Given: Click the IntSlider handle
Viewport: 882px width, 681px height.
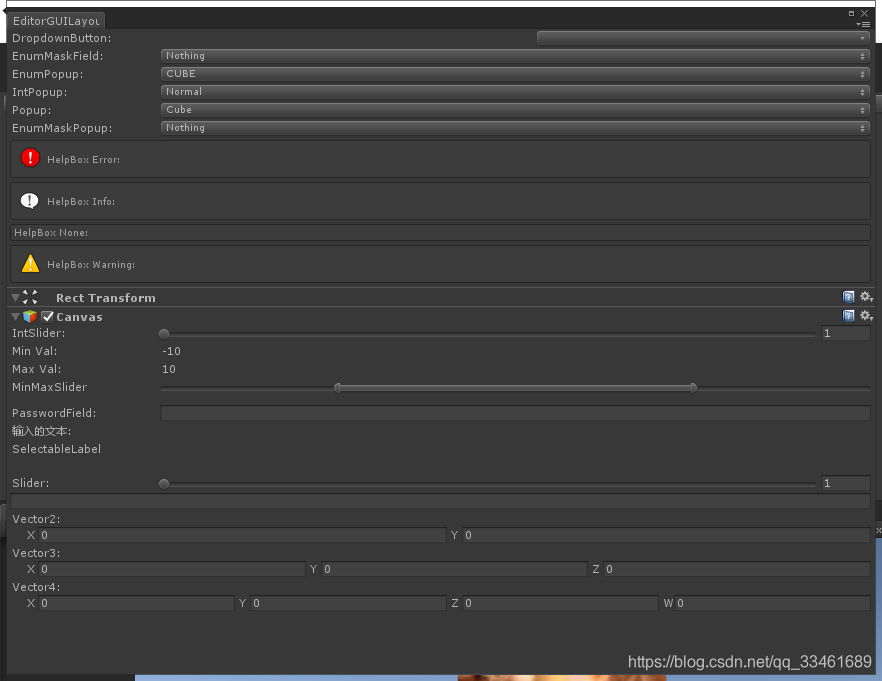Looking at the screenshot, I should point(164,334).
